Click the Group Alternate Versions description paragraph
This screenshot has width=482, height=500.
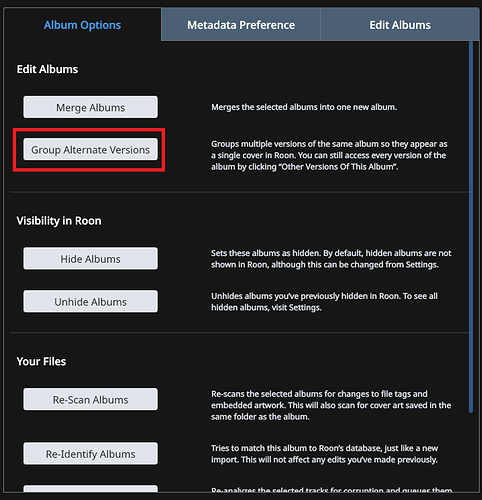(x=329, y=155)
